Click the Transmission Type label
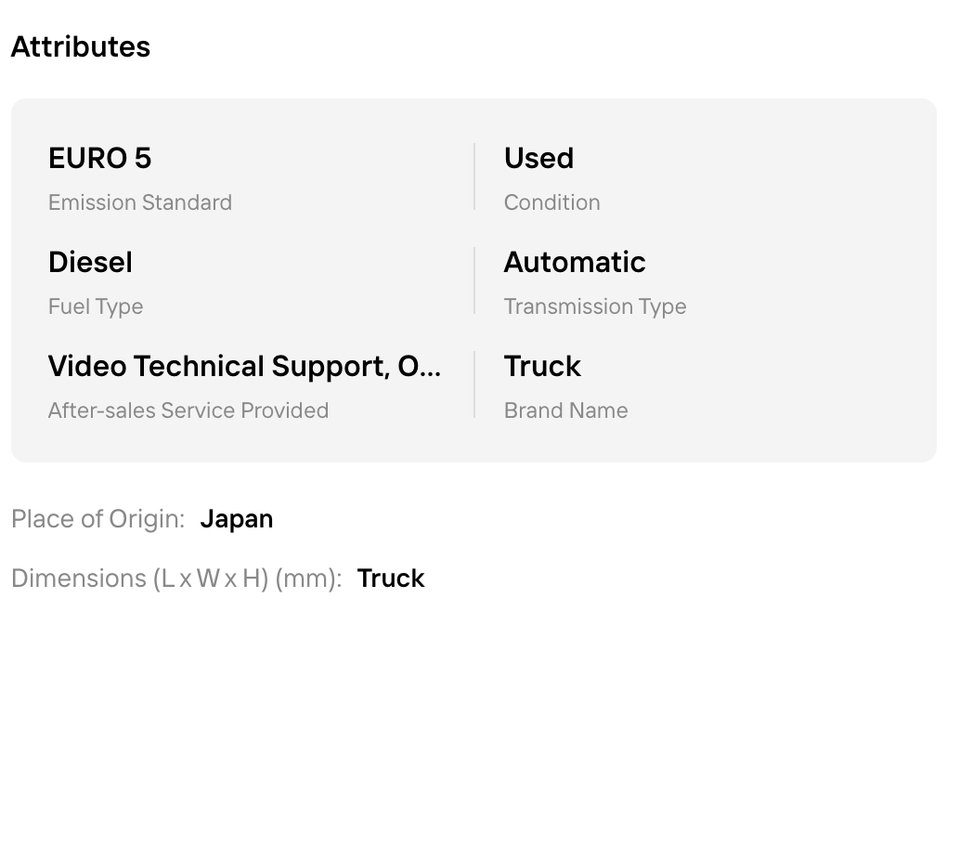Screen dimensions: 960x858 pos(595,307)
